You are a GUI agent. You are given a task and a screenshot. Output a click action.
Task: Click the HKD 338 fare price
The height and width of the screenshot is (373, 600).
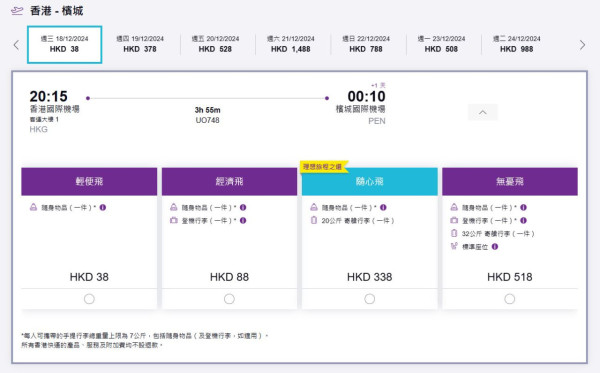point(370,277)
